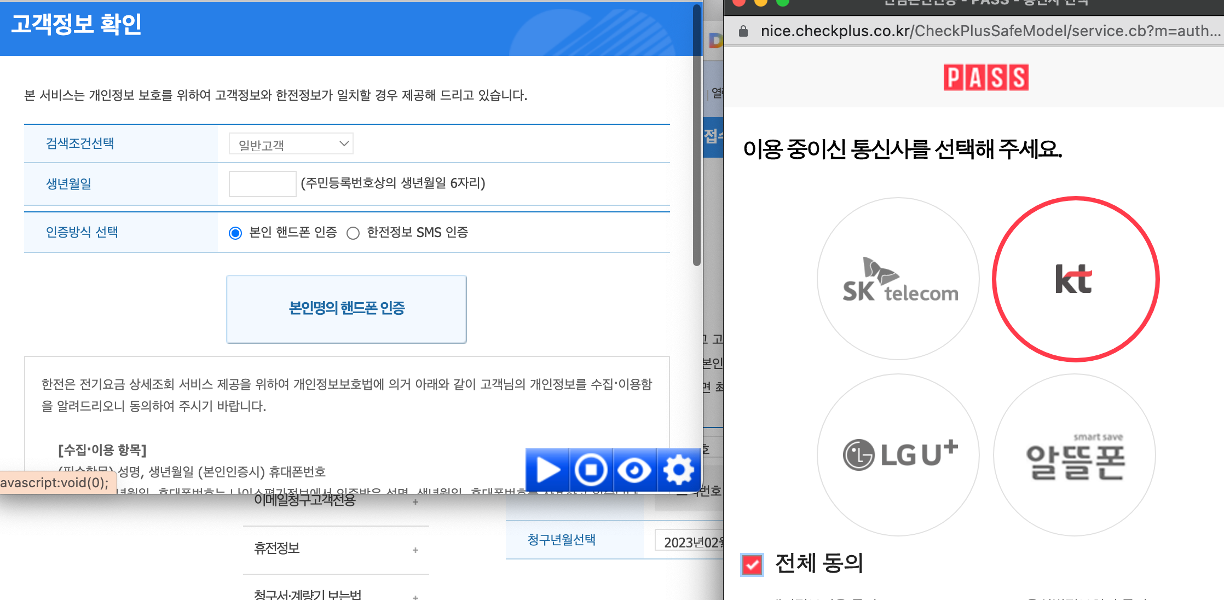Click the 검색조건선택 label
Viewport: 1224px width, 600px height.
click(x=80, y=144)
